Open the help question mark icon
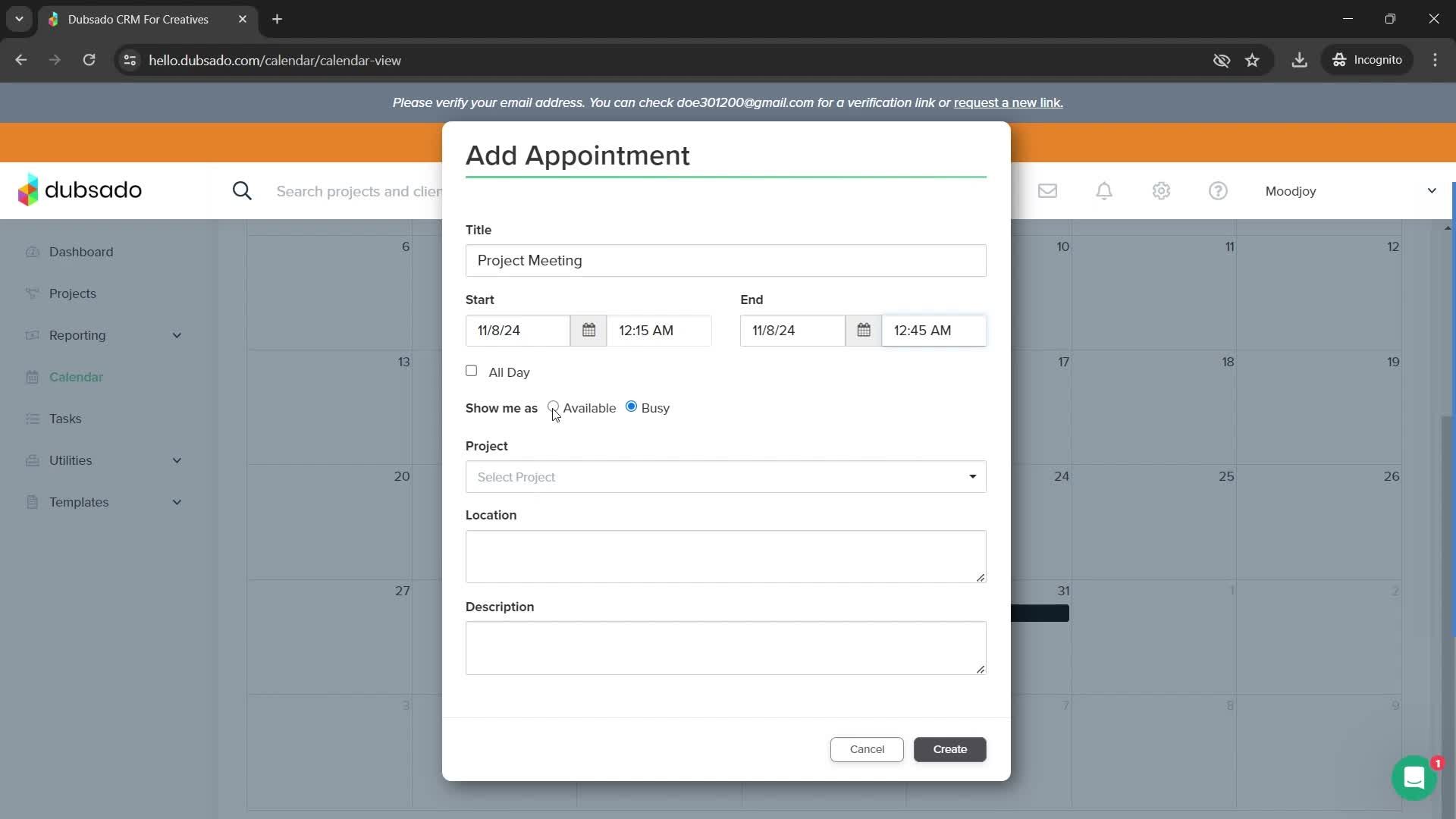This screenshot has height=819, width=1456. 1218,191
